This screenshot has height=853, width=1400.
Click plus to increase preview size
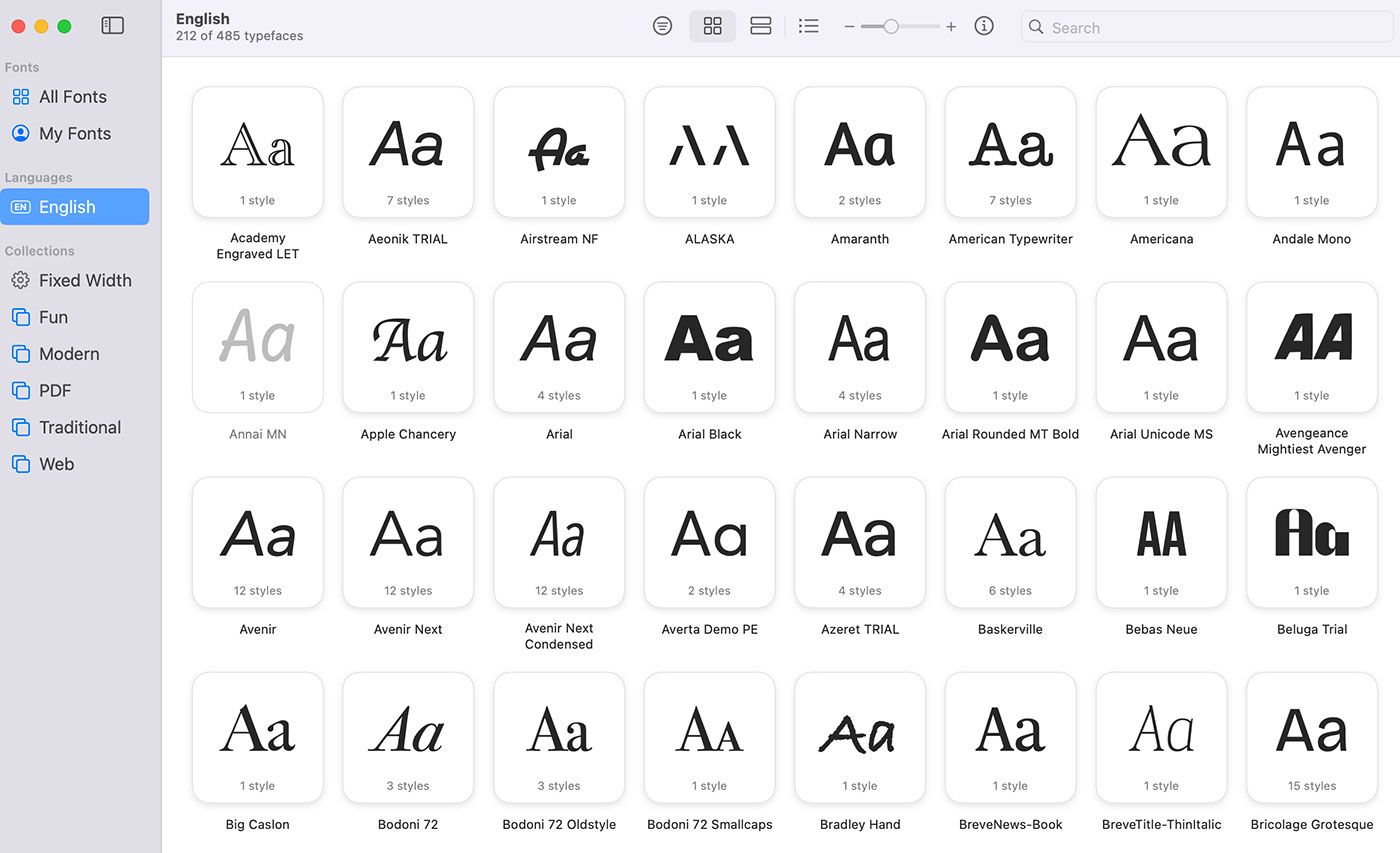click(x=950, y=27)
